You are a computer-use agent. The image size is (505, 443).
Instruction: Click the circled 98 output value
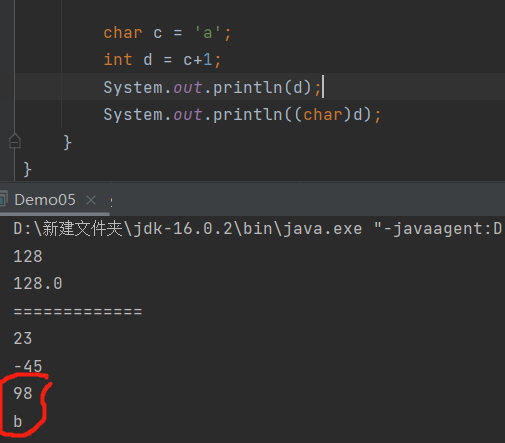pyautogui.click(x=23, y=393)
